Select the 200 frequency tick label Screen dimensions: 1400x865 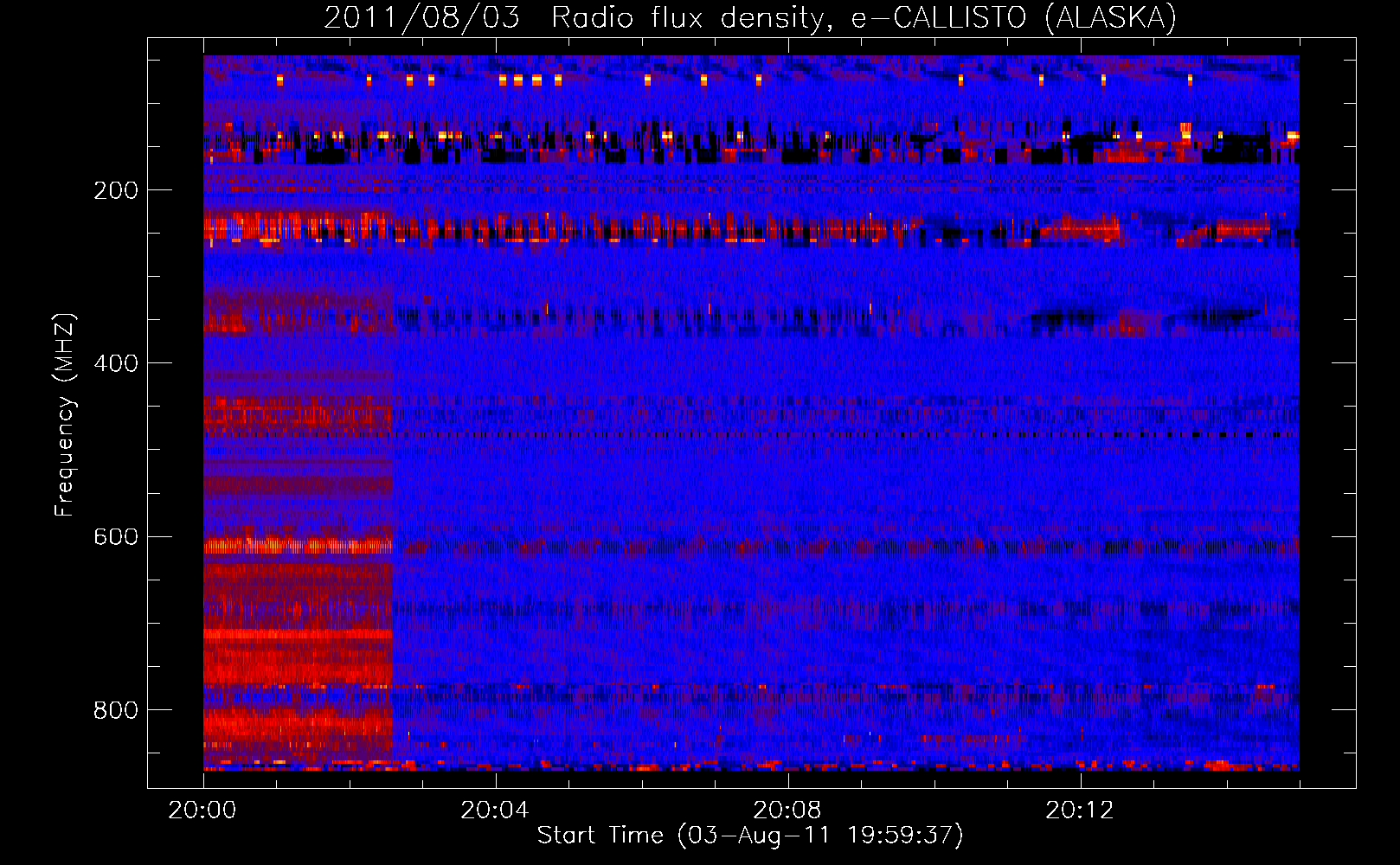pyautogui.click(x=116, y=190)
